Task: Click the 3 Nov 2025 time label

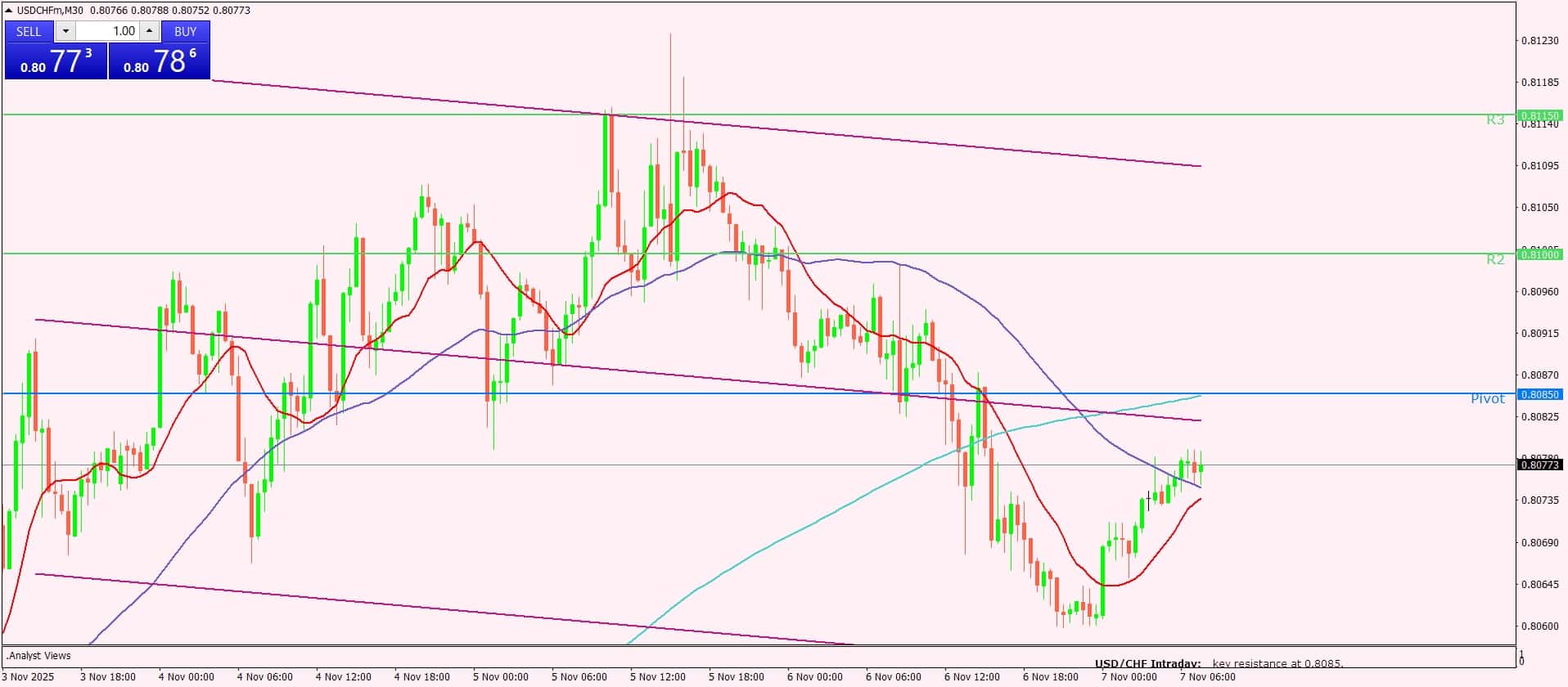Action: [27, 677]
